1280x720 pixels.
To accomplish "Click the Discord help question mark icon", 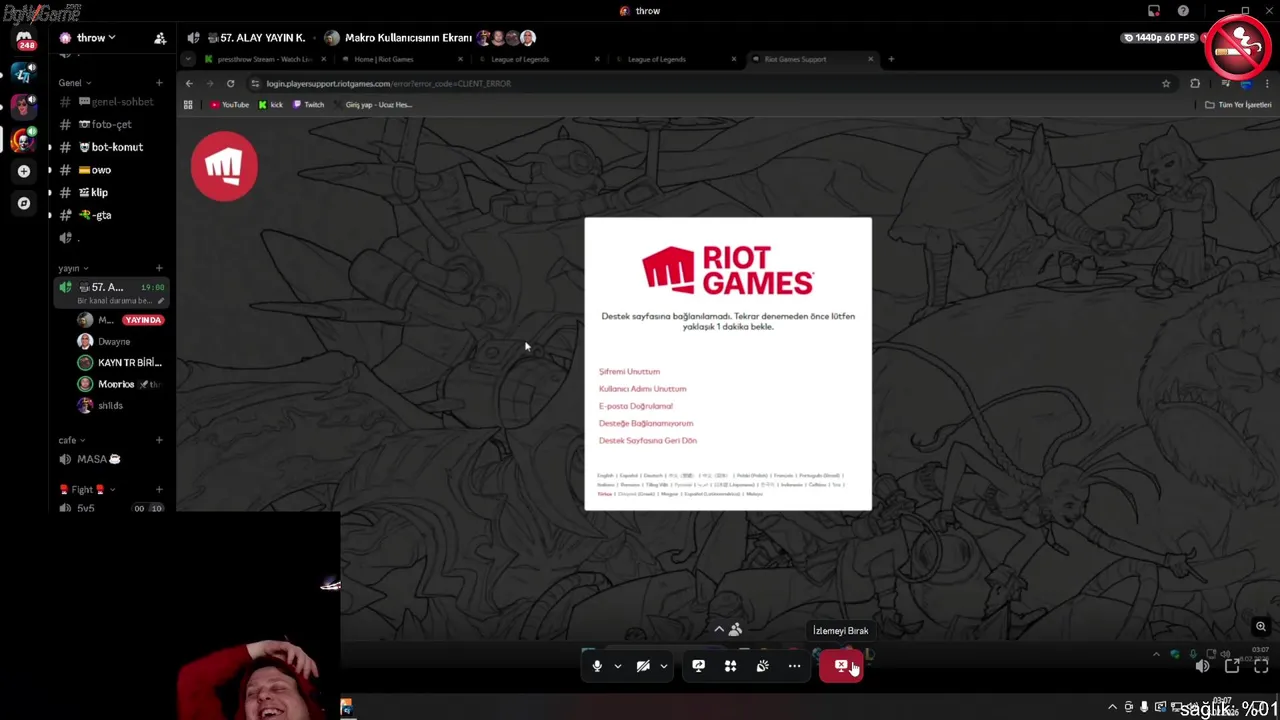I will [x=1183, y=11].
